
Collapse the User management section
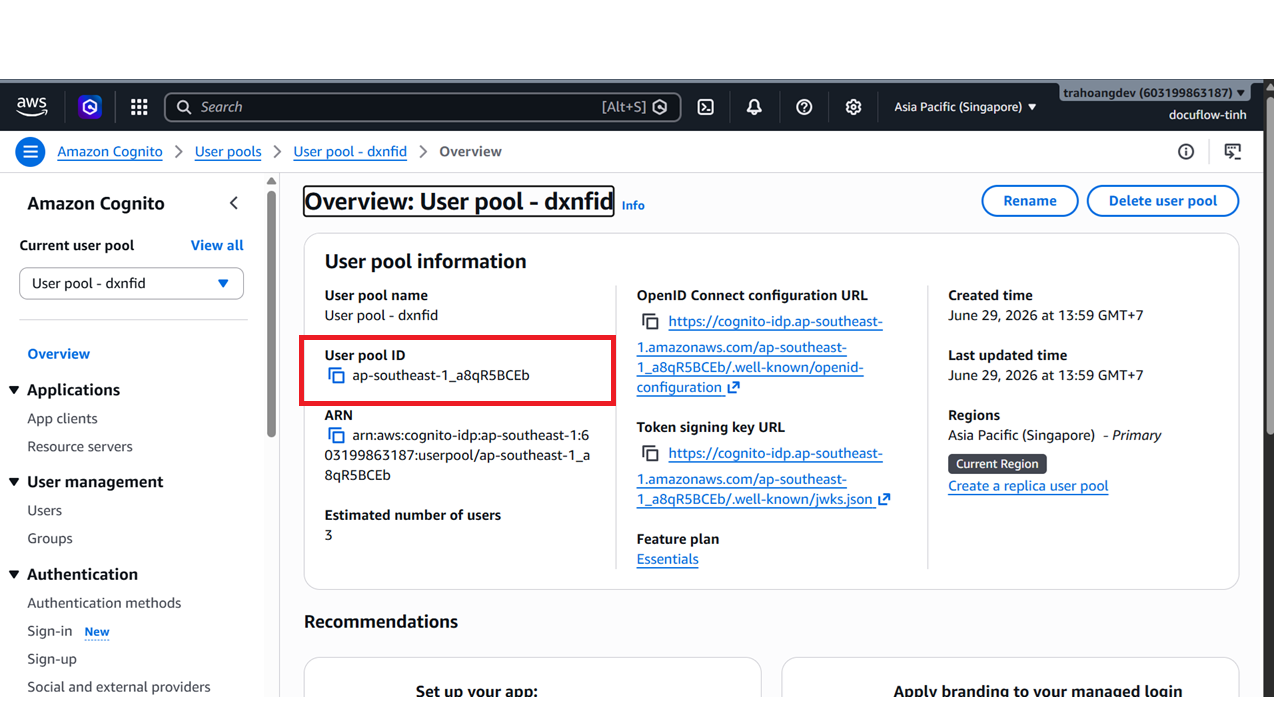pyautogui.click(x=14, y=482)
